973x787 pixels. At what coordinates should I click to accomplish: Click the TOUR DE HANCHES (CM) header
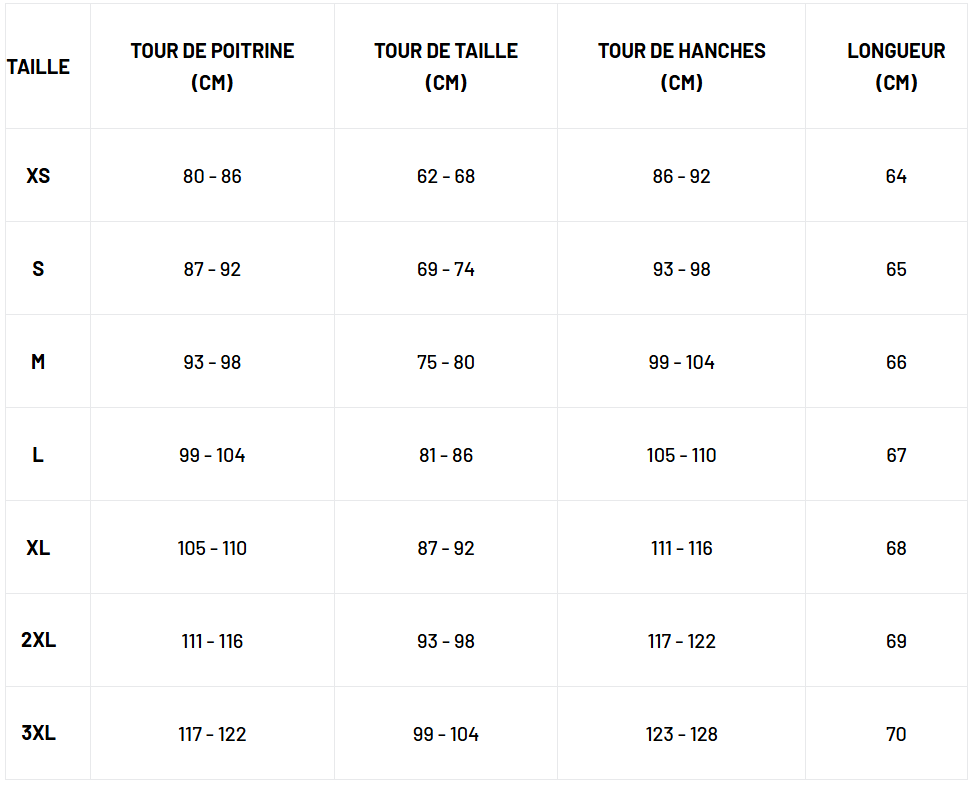coord(682,67)
